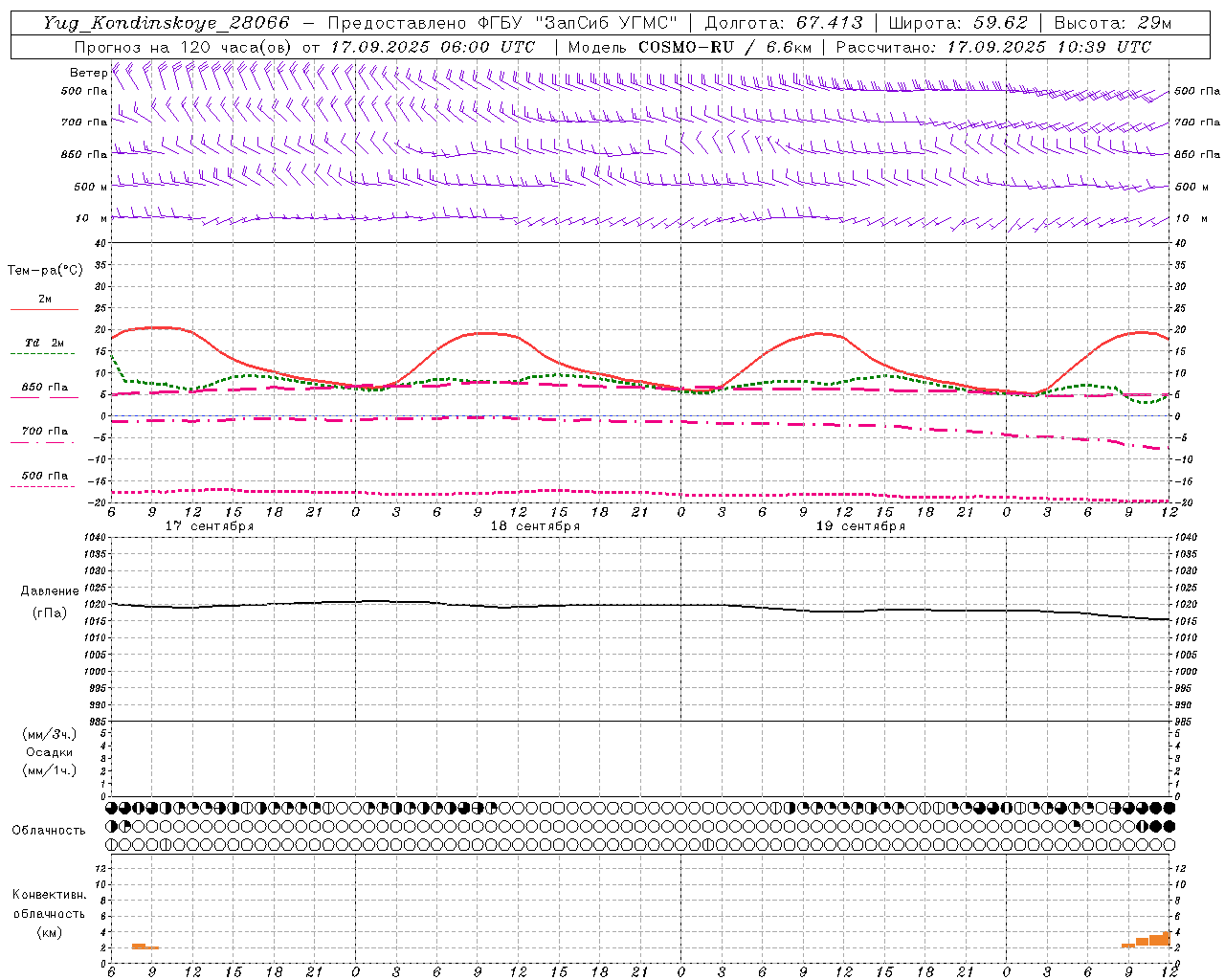
Task: Select the (мм/3ч.) precipitation unit label
Action: (50, 734)
